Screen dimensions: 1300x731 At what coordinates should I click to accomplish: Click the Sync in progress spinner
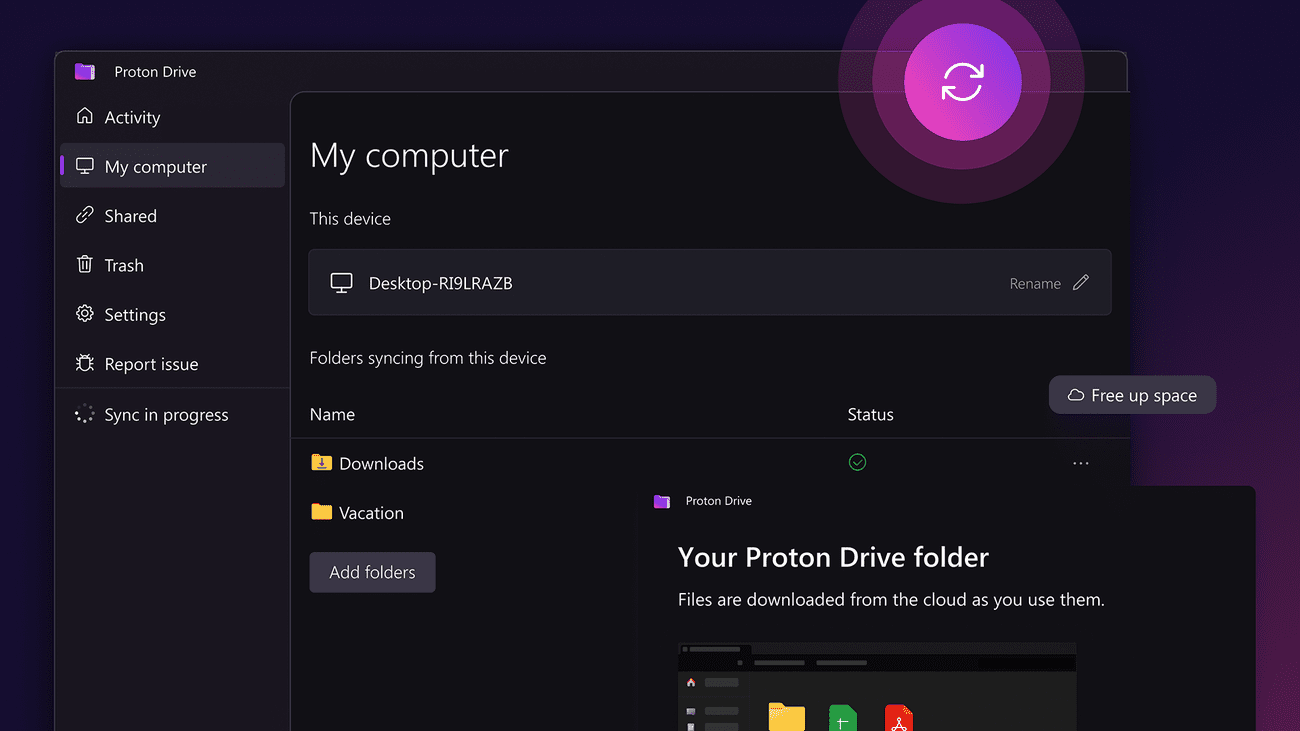84,414
